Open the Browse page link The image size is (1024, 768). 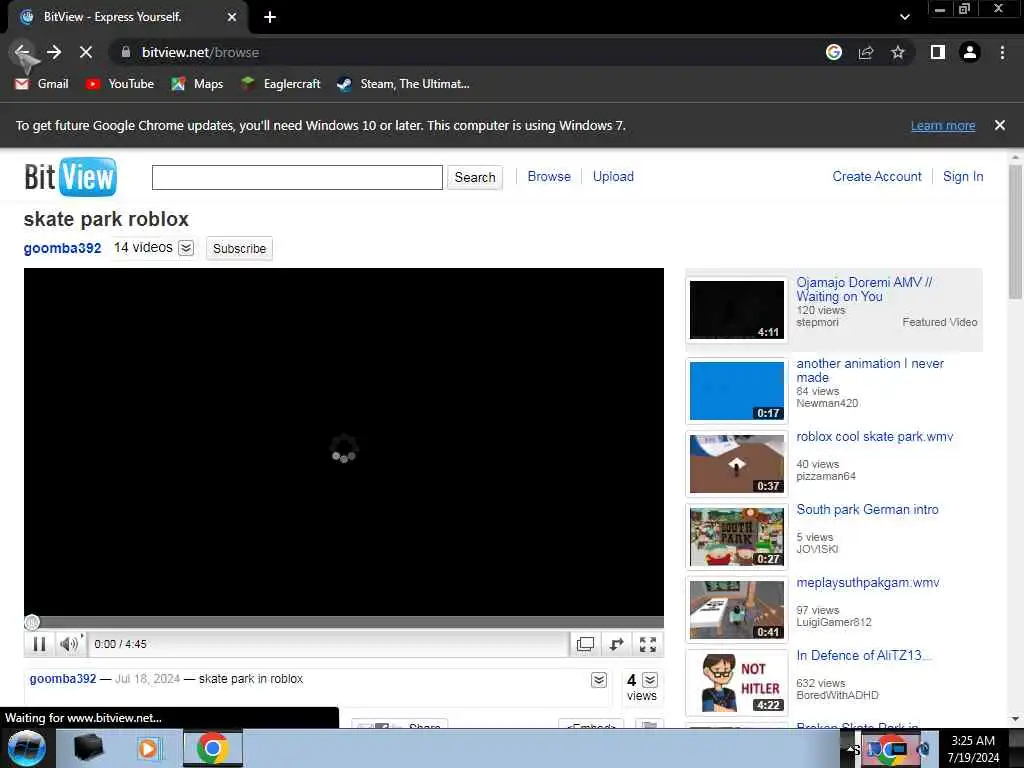click(x=549, y=176)
